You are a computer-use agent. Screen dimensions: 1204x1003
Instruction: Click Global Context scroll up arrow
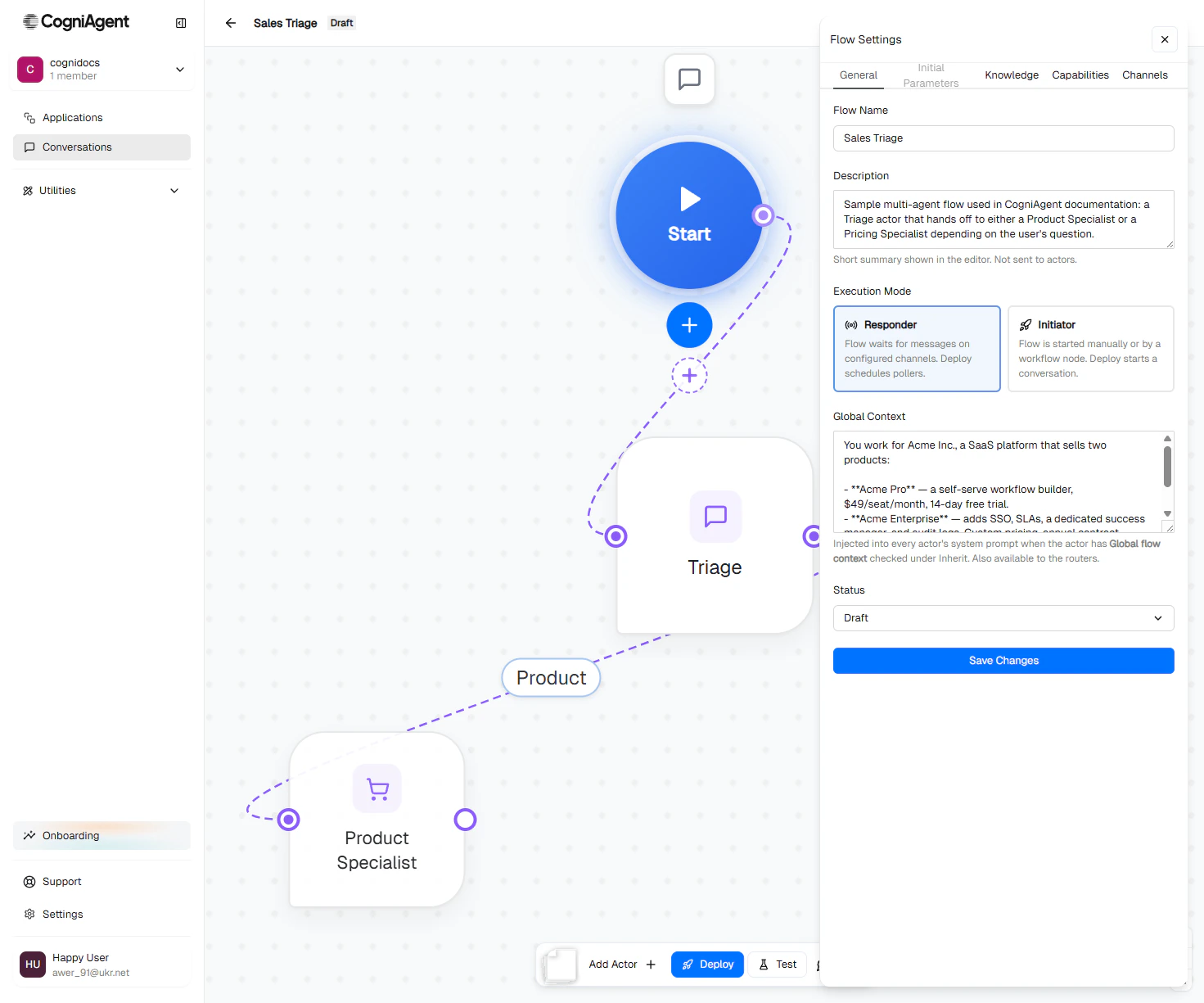coord(1167,439)
